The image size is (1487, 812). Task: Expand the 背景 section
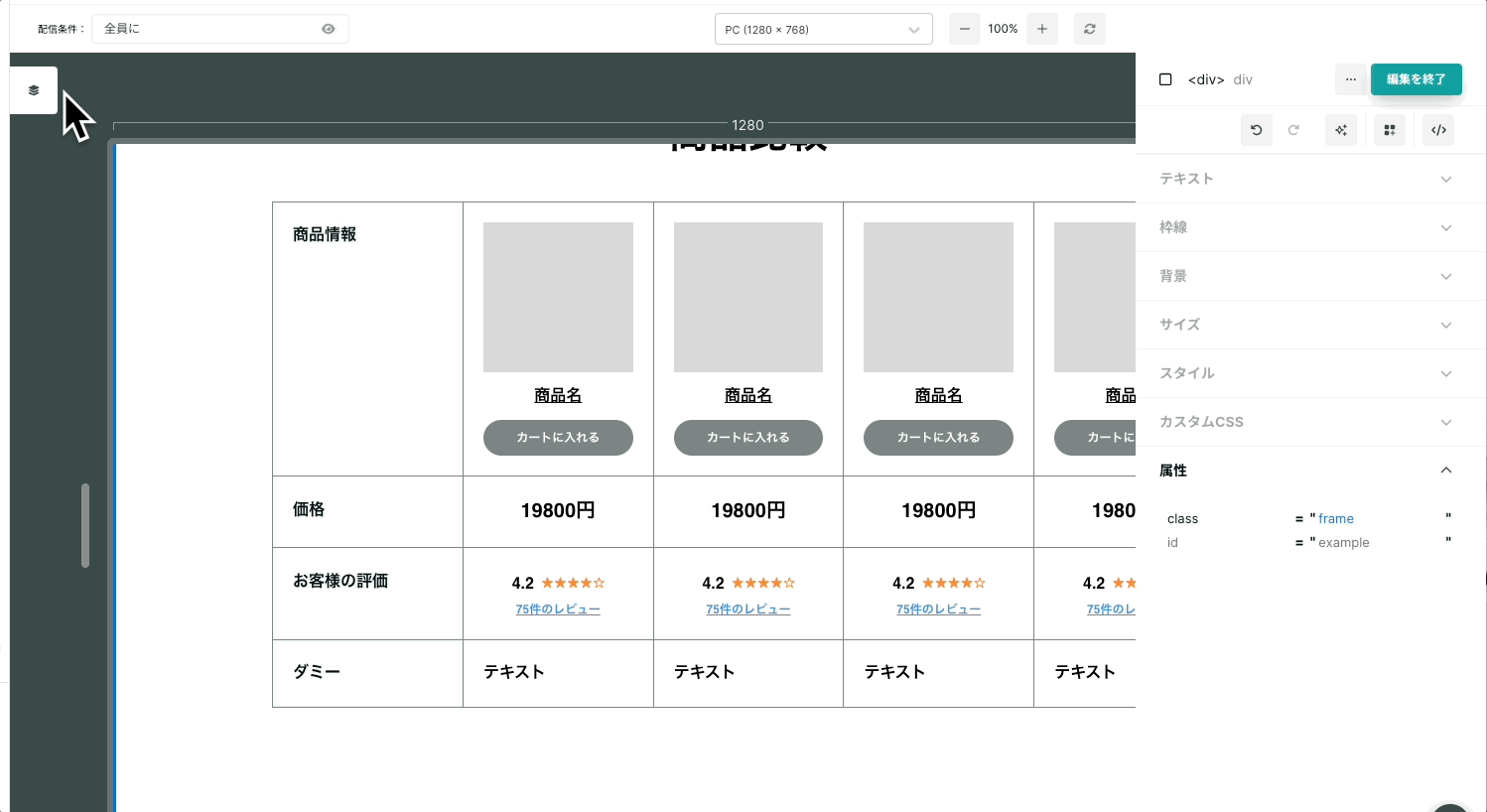[x=1310, y=276]
